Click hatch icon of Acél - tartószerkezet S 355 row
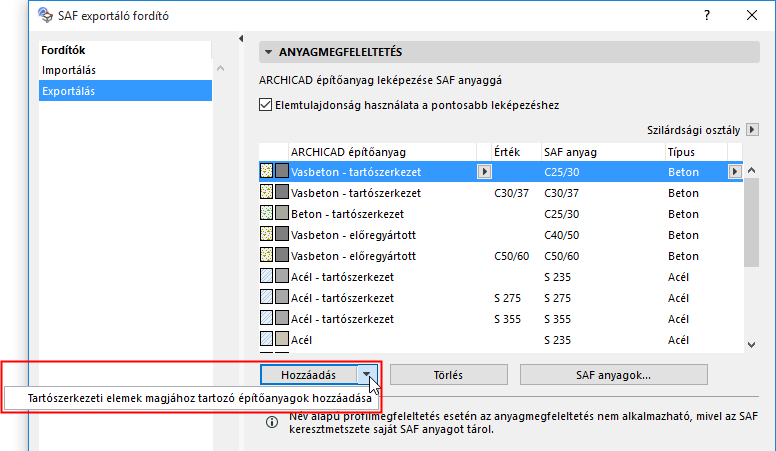 point(266,318)
